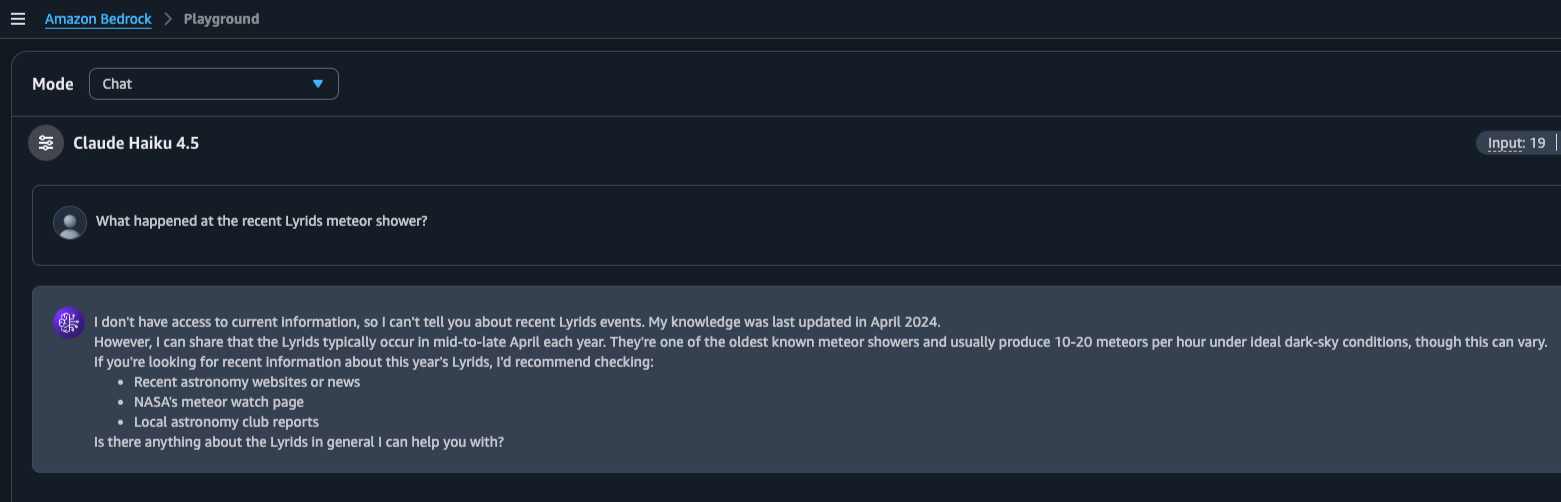This screenshot has width=1561, height=502.
Task: Click the breadcrumb chevron separator
Action: (x=168, y=19)
